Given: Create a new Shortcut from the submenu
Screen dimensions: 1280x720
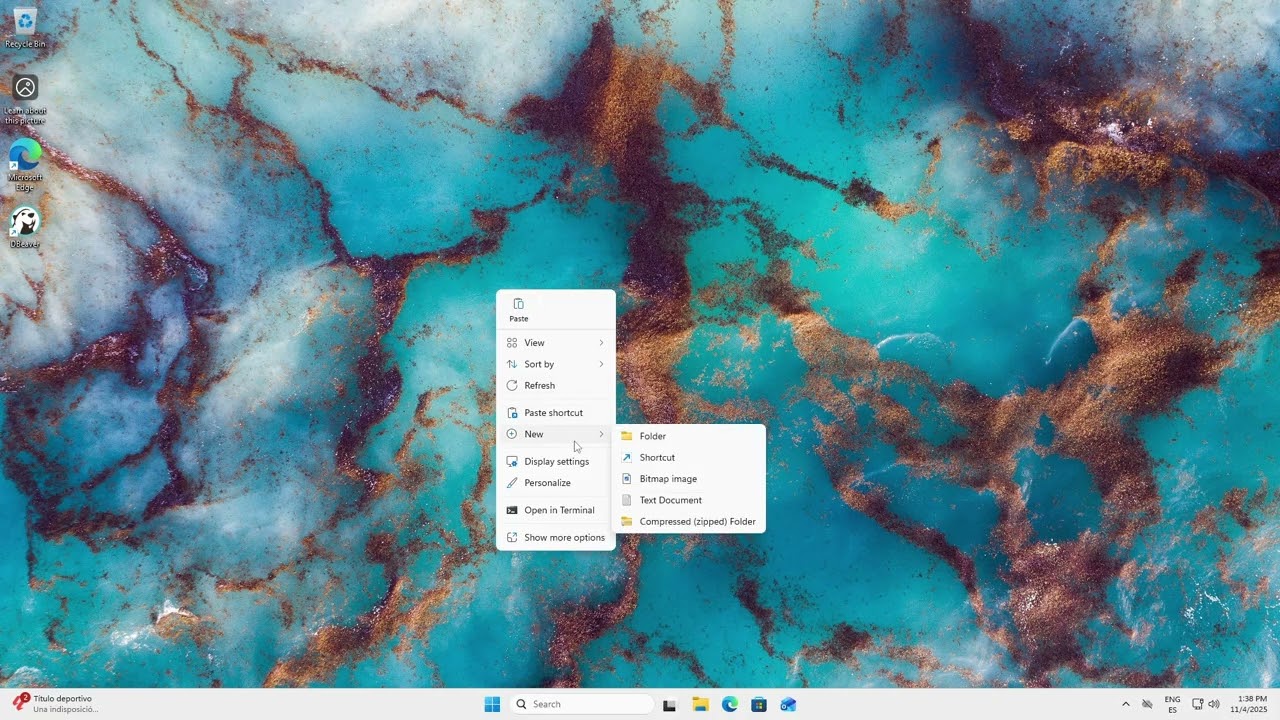Looking at the screenshot, I should [690, 457].
